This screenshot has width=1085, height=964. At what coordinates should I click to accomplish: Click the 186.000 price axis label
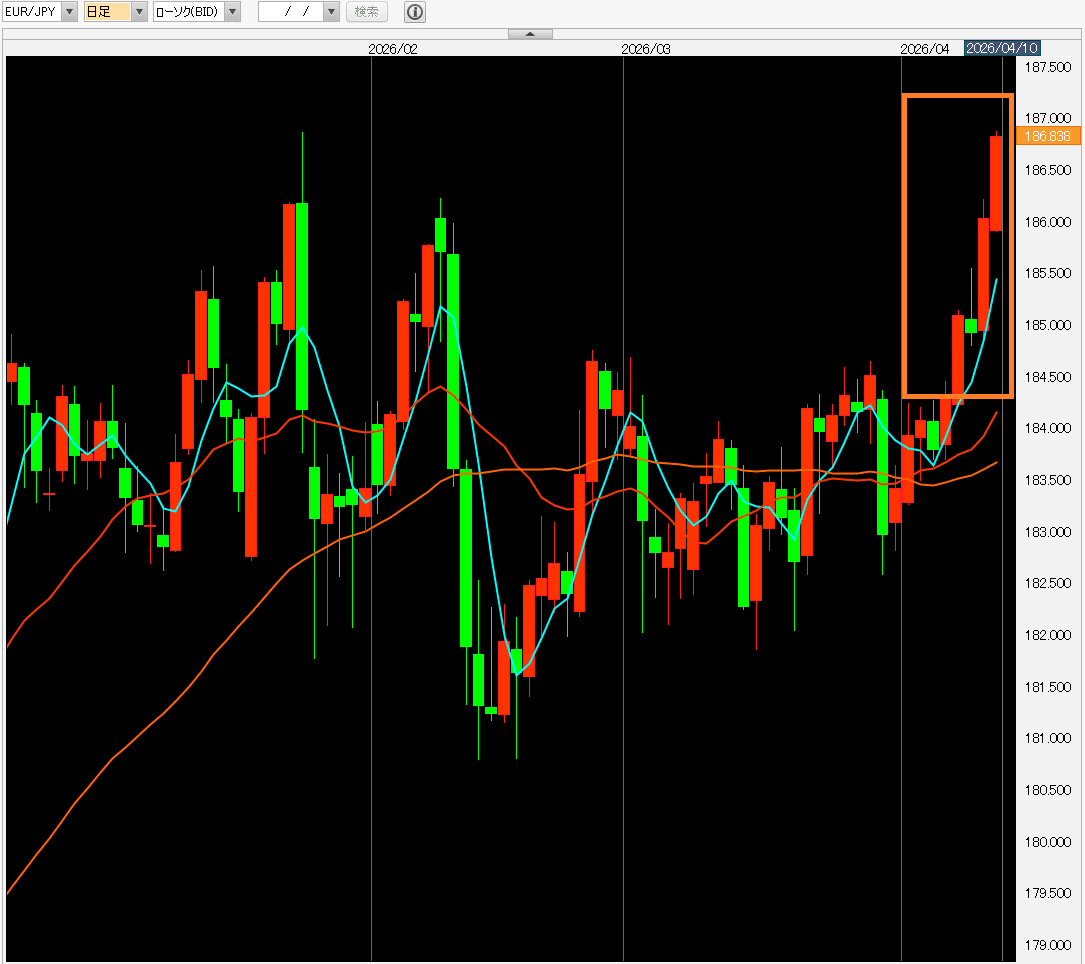[x=1048, y=222]
